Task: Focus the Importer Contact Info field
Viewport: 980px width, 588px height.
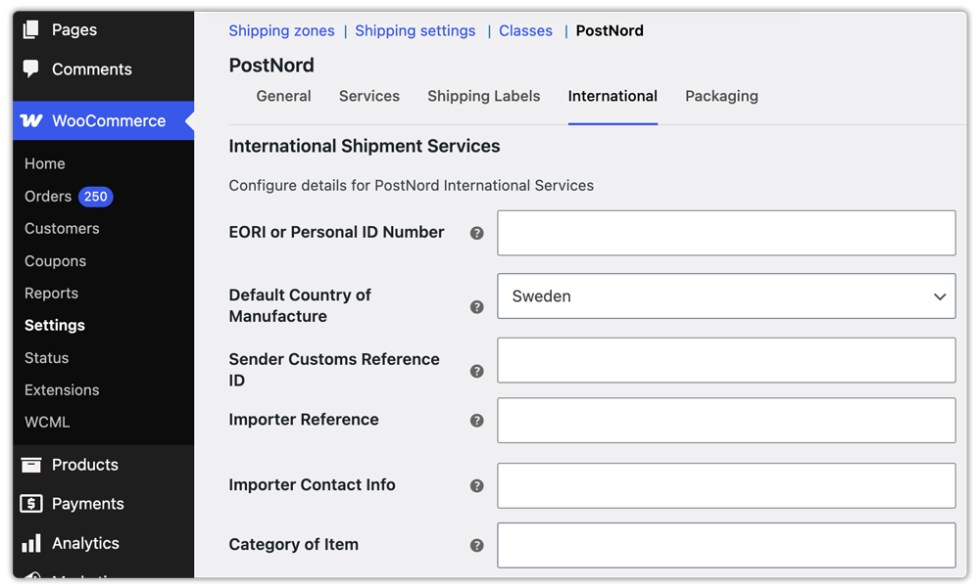Action: pyautogui.click(x=726, y=486)
